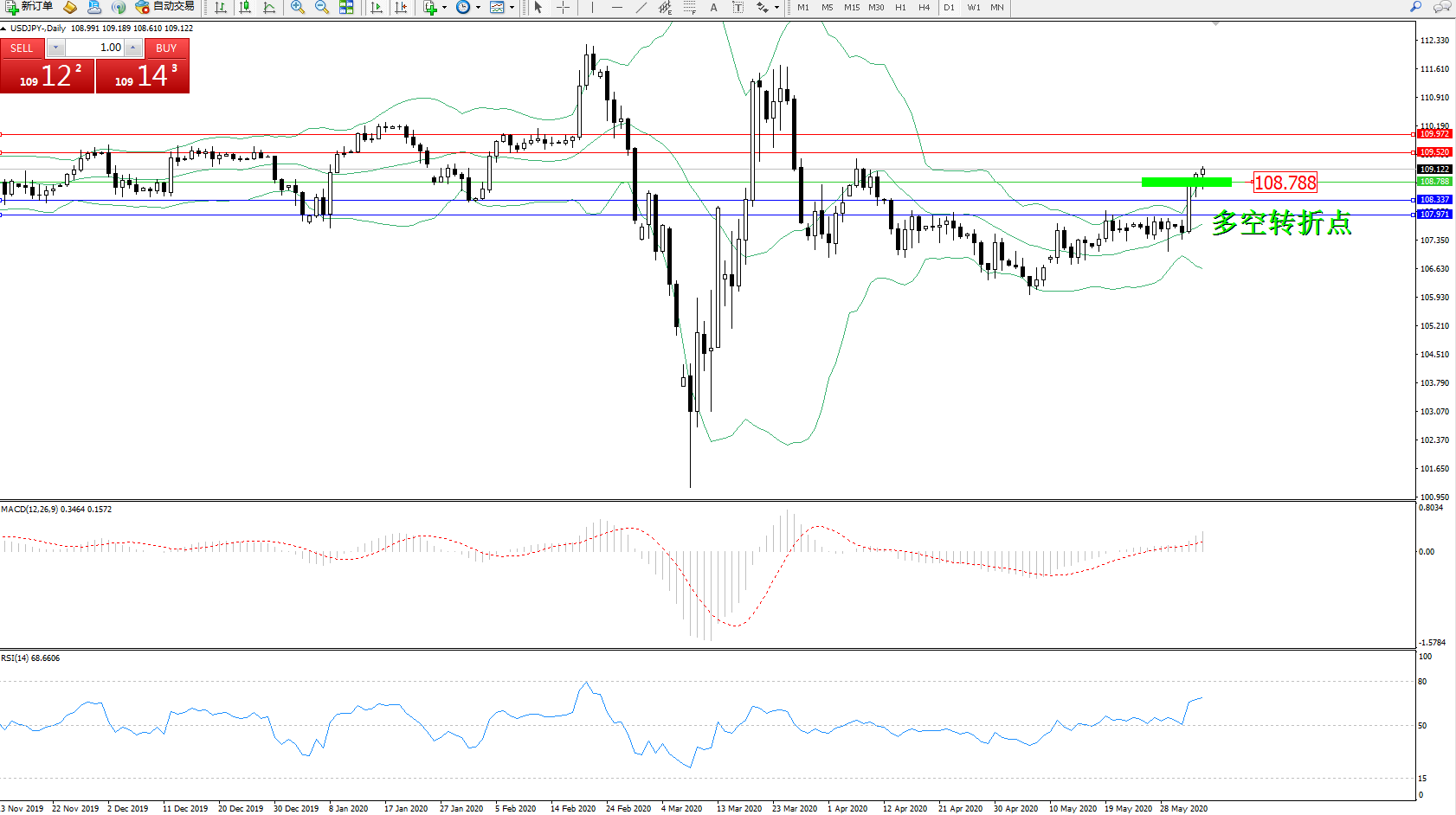Open the periodicity clock dropdown arrow
The width and height of the screenshot is (1456, 815).
point(478,8)
